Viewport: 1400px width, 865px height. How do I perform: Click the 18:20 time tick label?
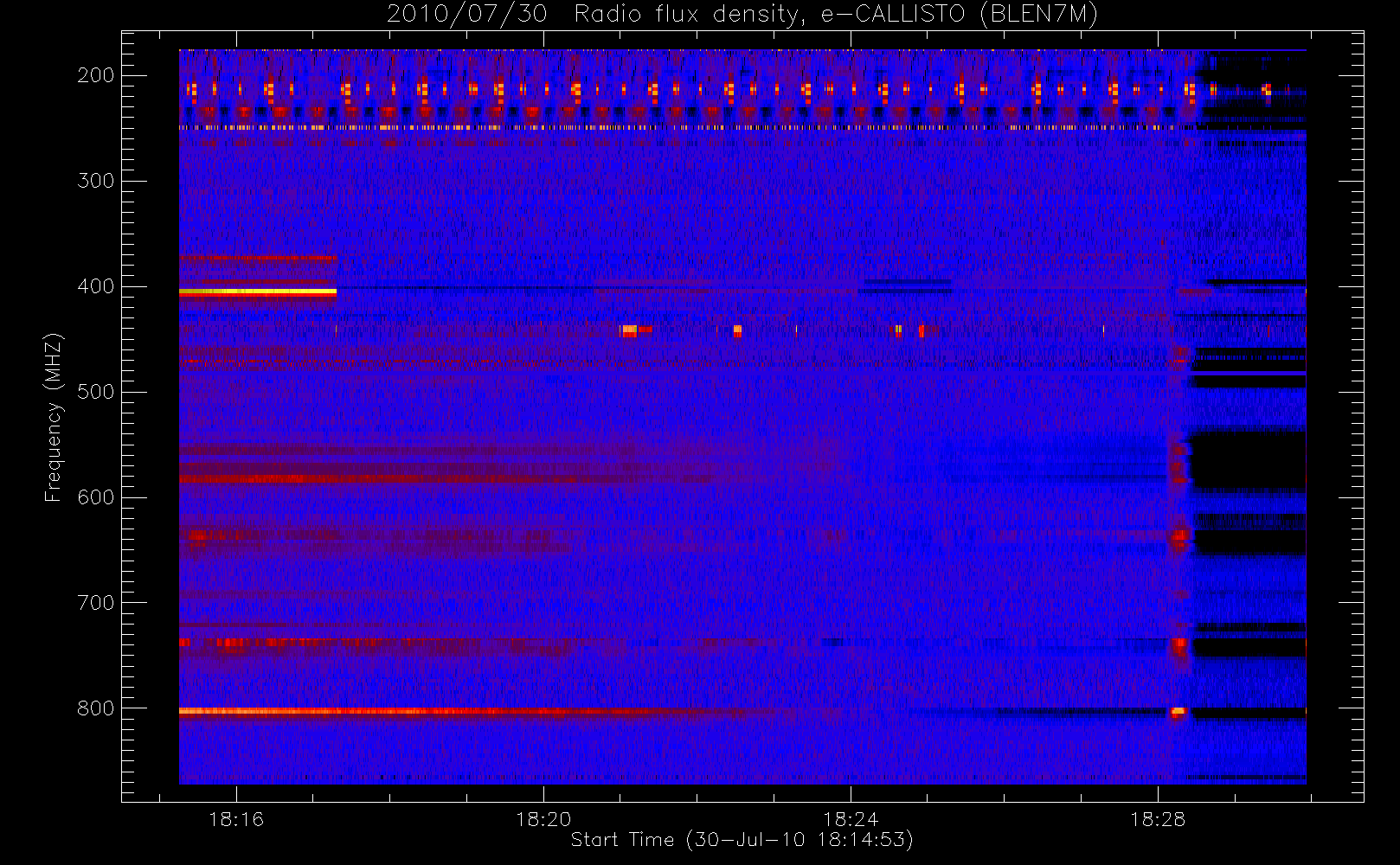point(543,819)
